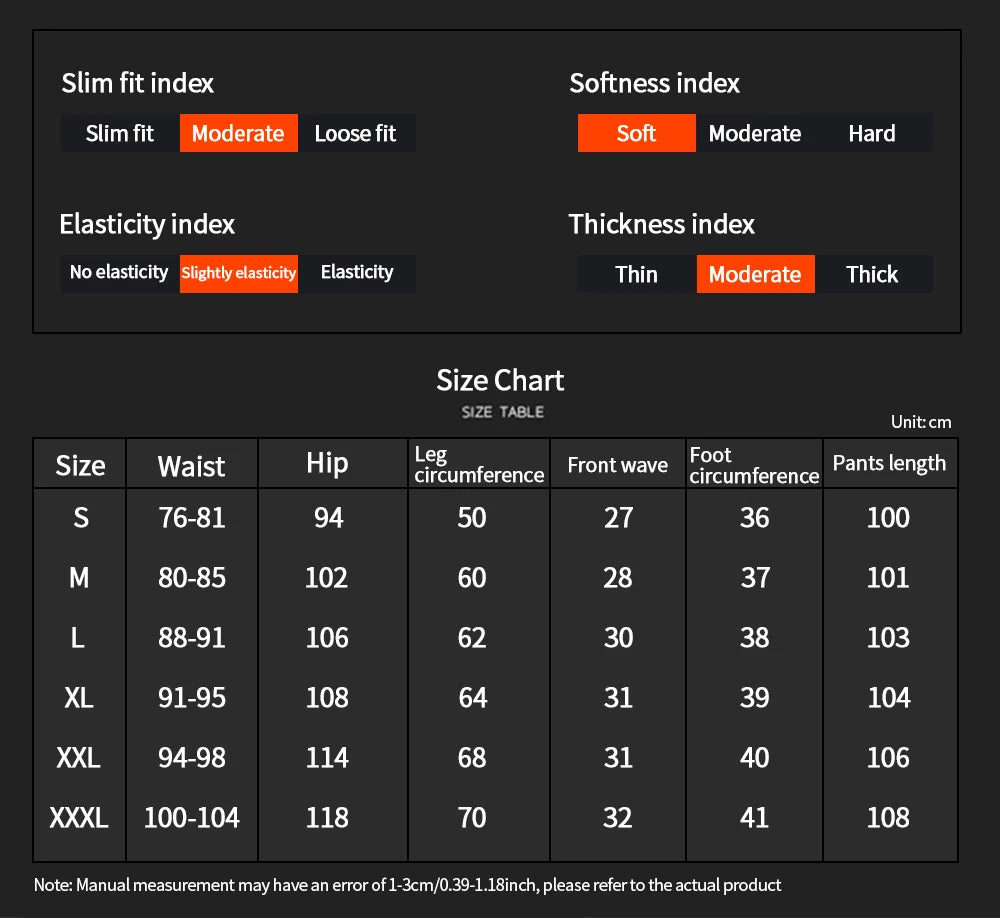1000x918 pixels.
Task: Choose Thin in the Thickness index
Action: coord(636,274)
